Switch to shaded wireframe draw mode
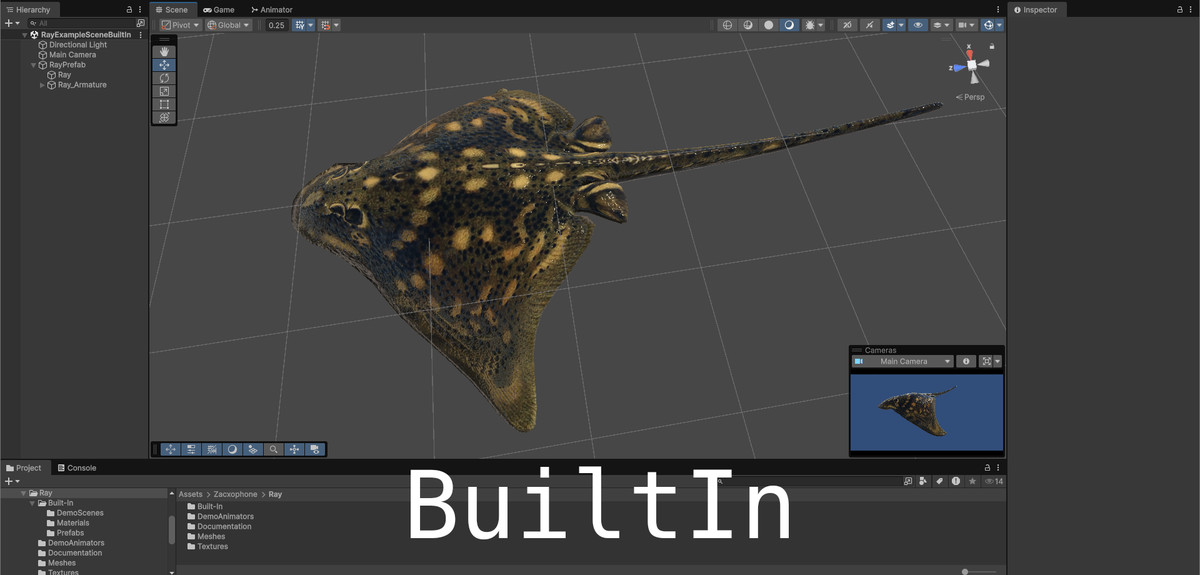 click(748, 25)
